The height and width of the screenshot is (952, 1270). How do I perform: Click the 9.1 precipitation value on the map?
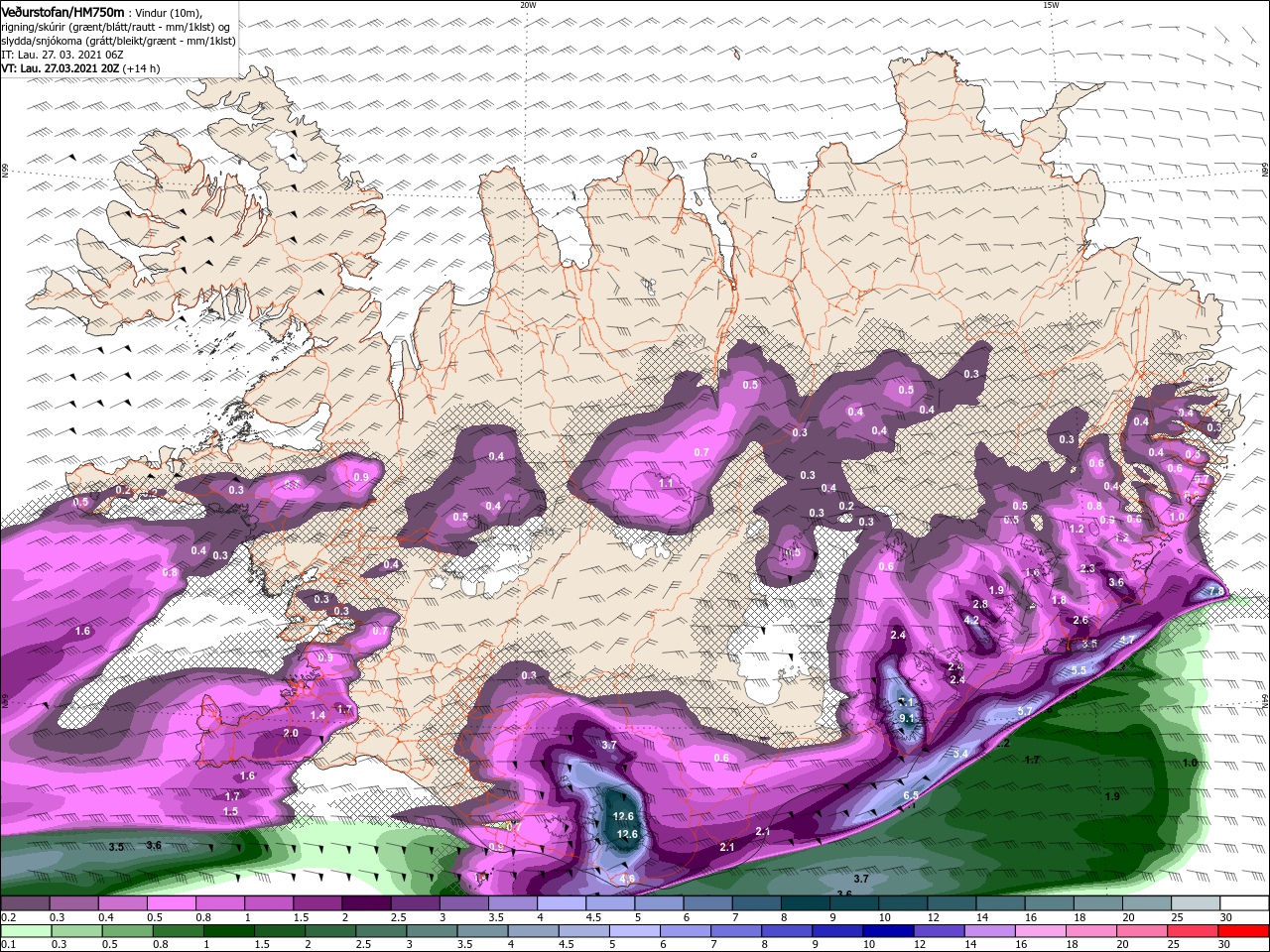(906, 718)
